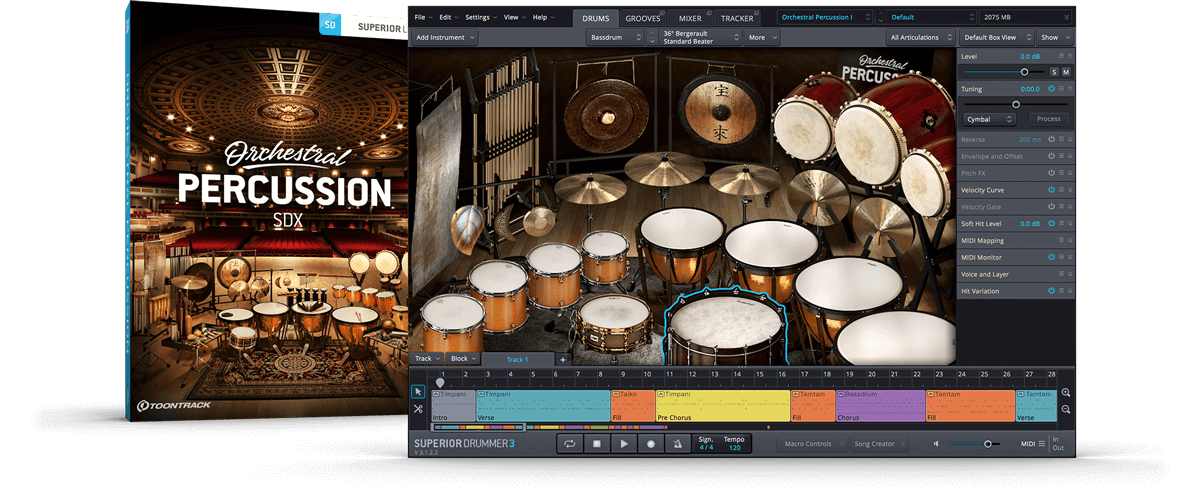Open the Voice and Layer menu icon
The height and width of the screenshot is (493, 1200).
[x=1061, y=274]
